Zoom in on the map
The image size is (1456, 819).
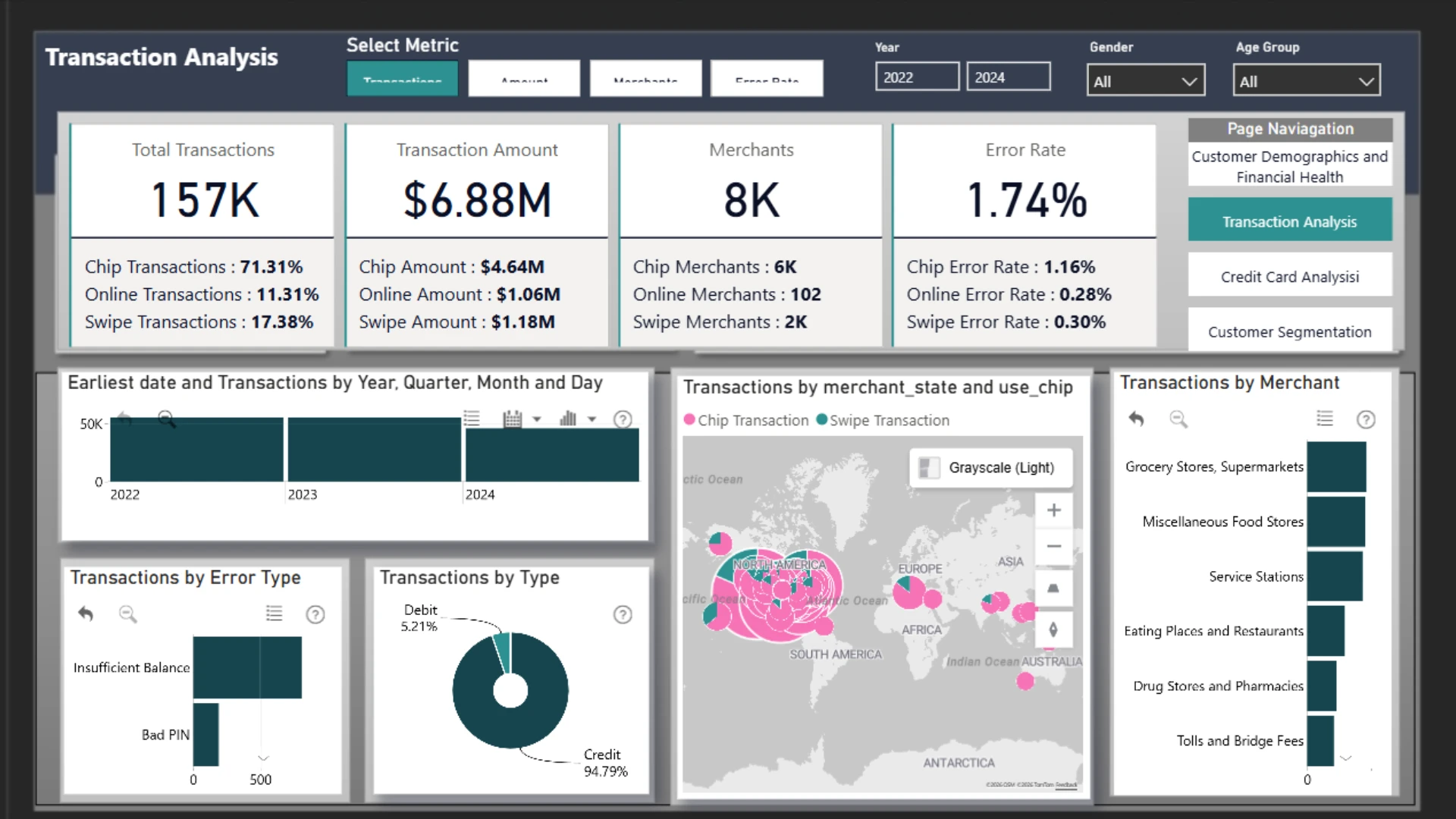point(1053,510)
